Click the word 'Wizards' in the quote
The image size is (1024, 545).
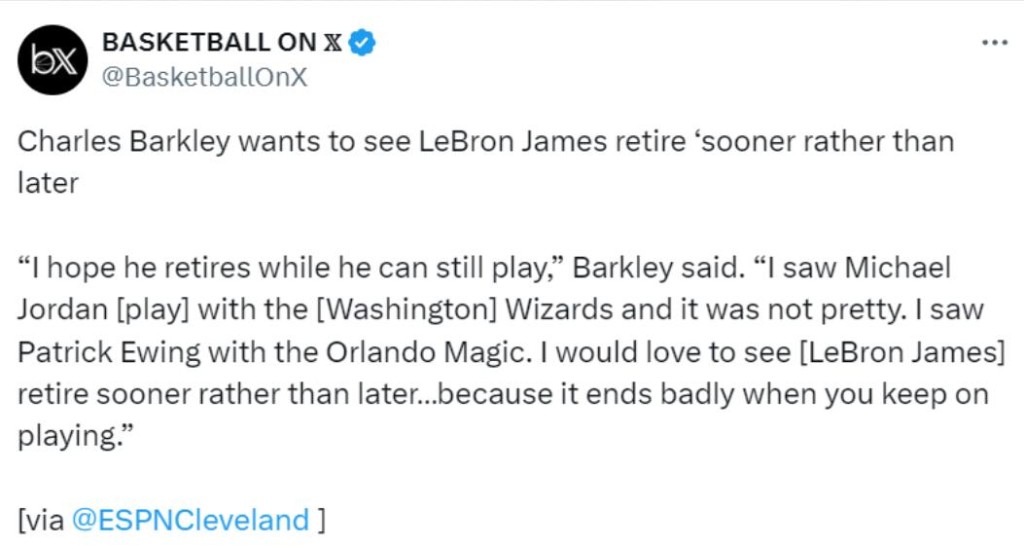[x=559, y=309]
